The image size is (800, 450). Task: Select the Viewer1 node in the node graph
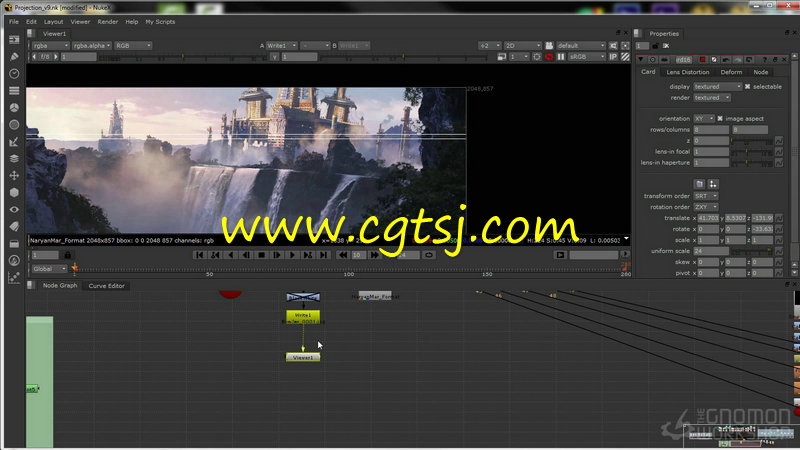[x=303, y=358]
